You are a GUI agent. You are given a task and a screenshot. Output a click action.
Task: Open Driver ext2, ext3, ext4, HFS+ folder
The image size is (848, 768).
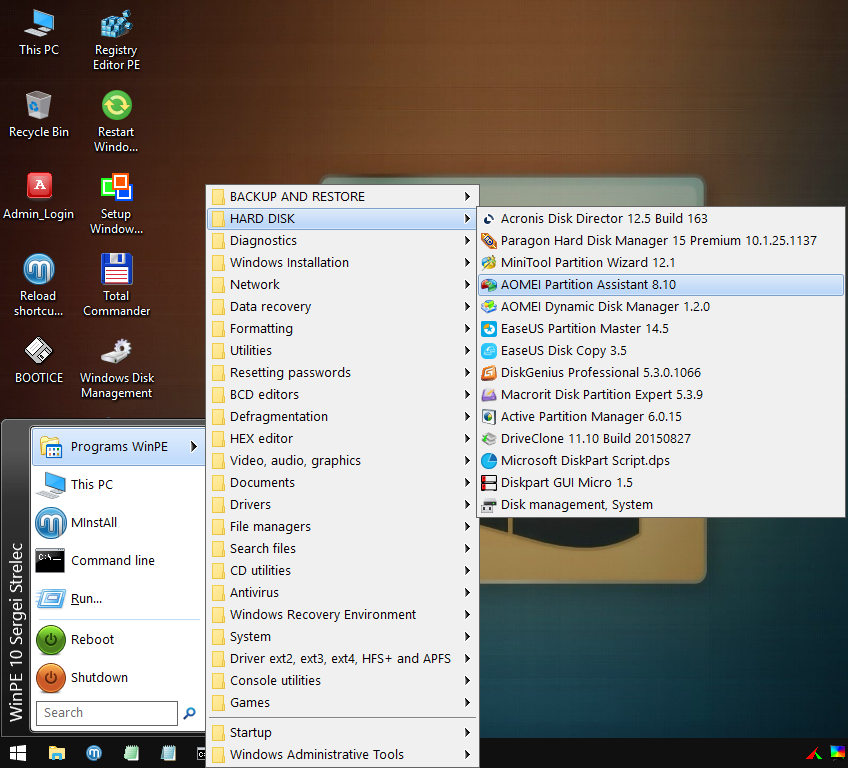342,658
